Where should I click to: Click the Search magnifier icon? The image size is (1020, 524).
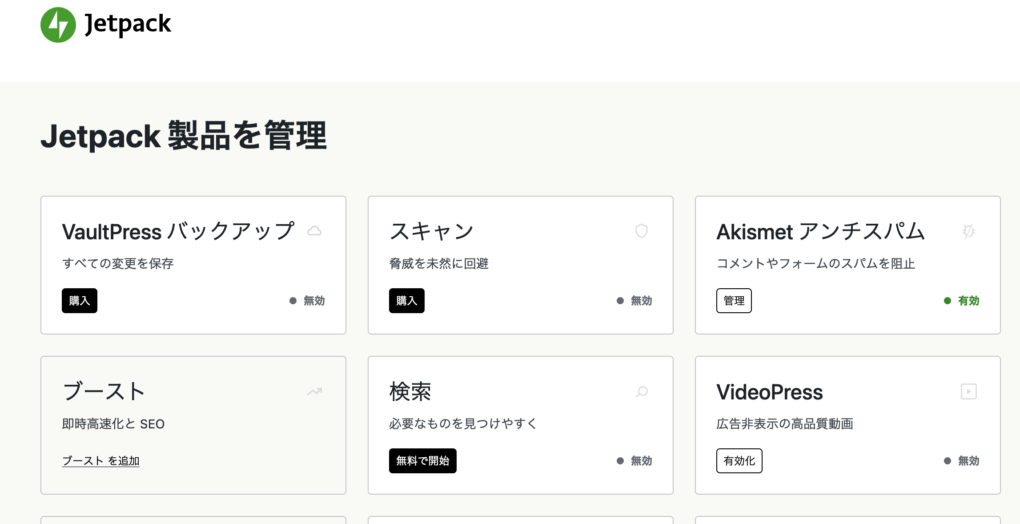click(642, 392)
